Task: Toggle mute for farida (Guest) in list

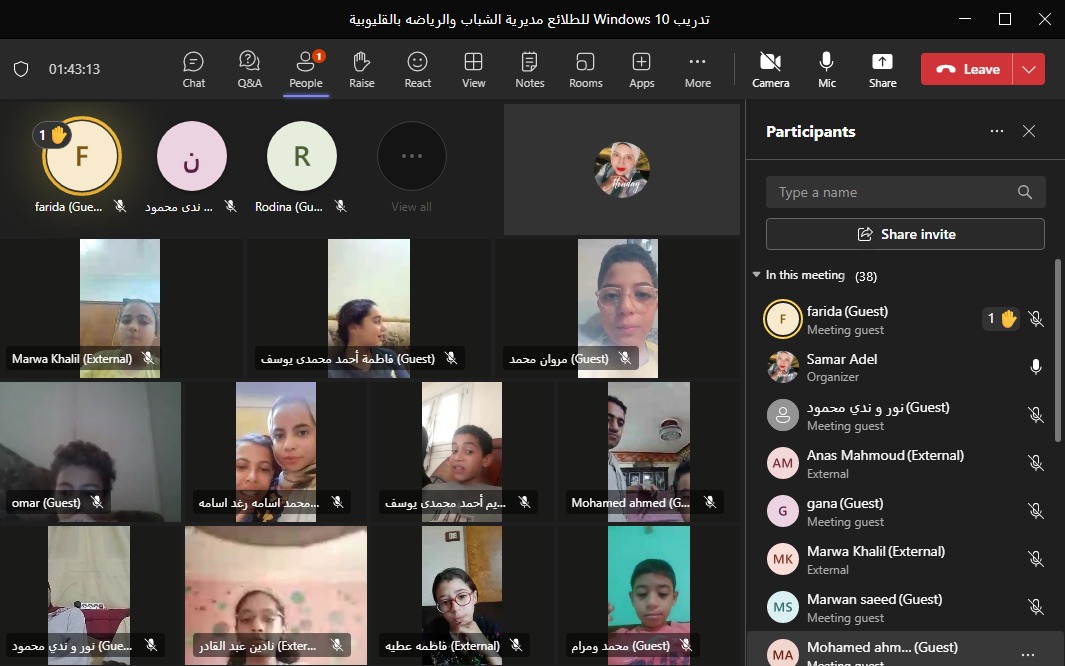Action: [x=1036, y=319]
